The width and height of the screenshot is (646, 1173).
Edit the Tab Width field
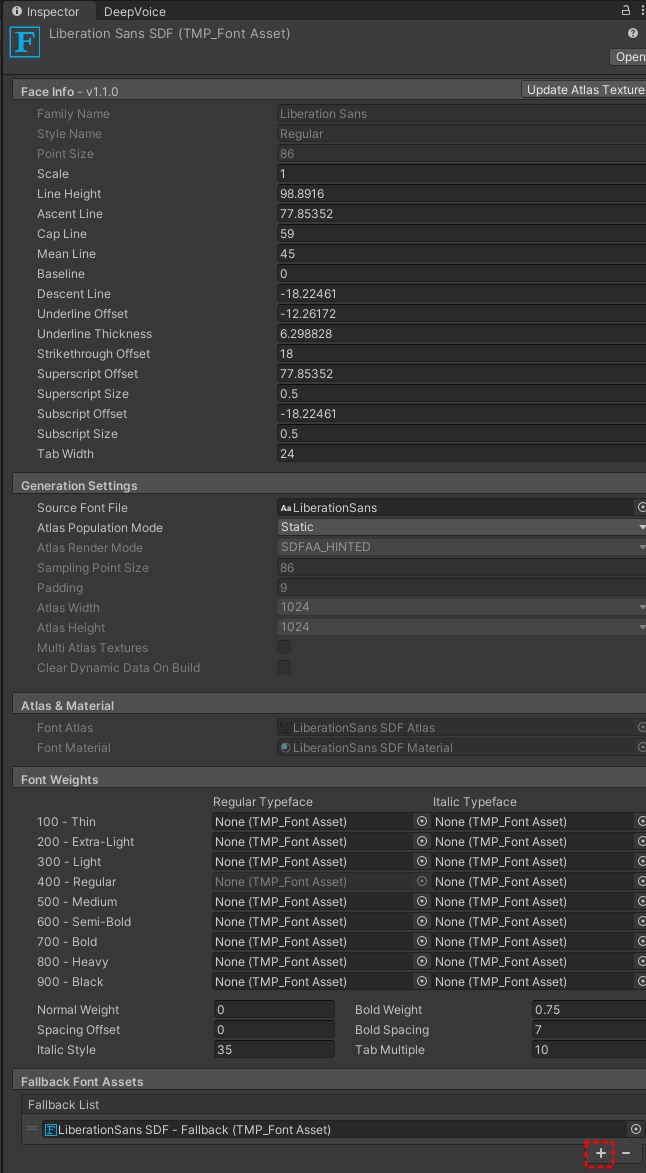click(x=461, y=454)
